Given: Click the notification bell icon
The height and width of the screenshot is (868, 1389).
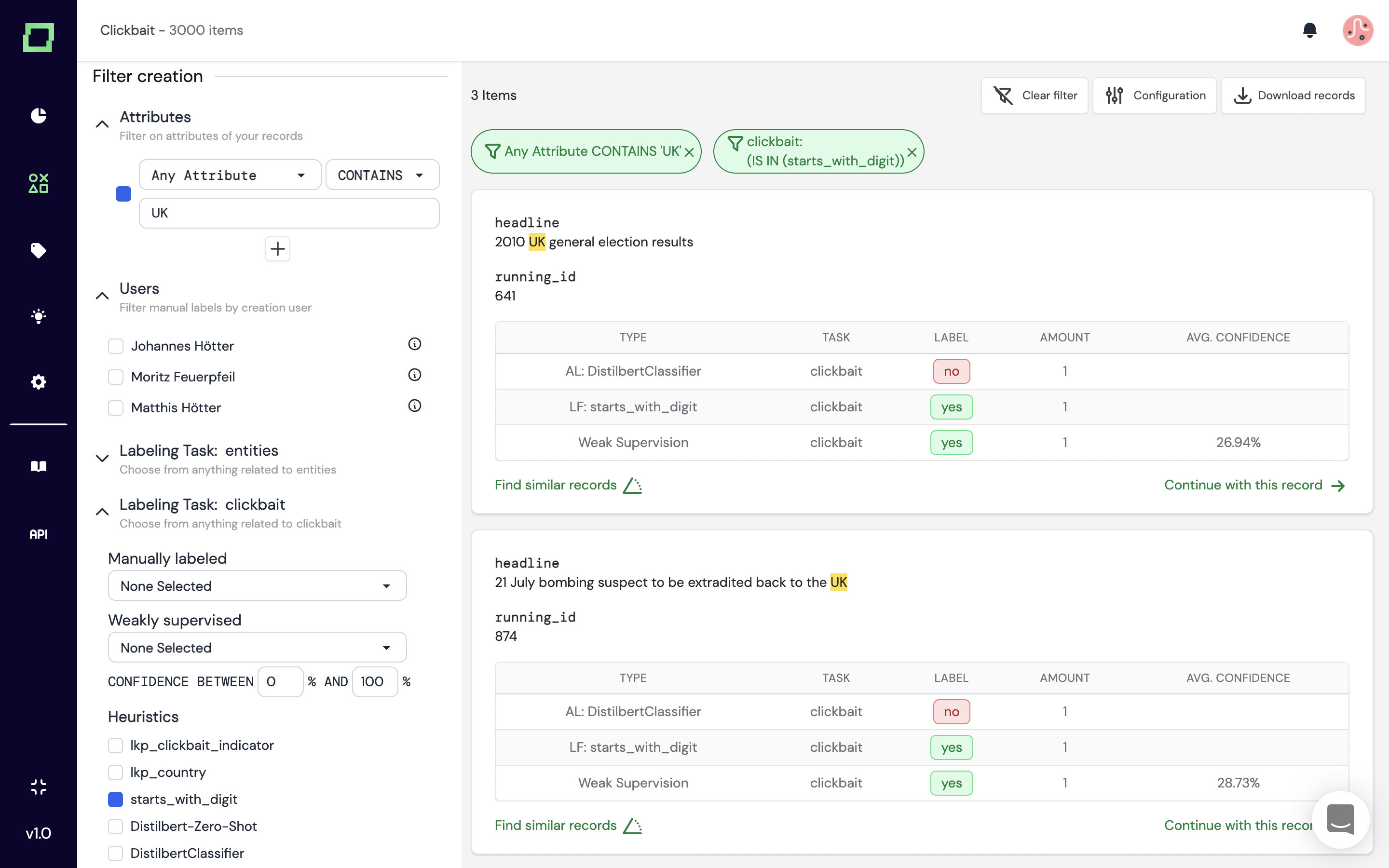Looking at the screenshot, I should point(1309,30).
